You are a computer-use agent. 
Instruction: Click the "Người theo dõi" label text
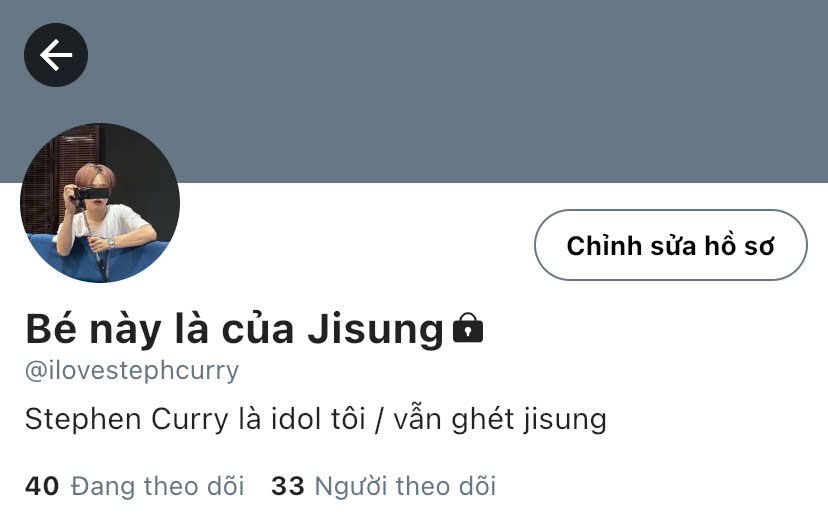pyautogui.click(x=405, y=486)
